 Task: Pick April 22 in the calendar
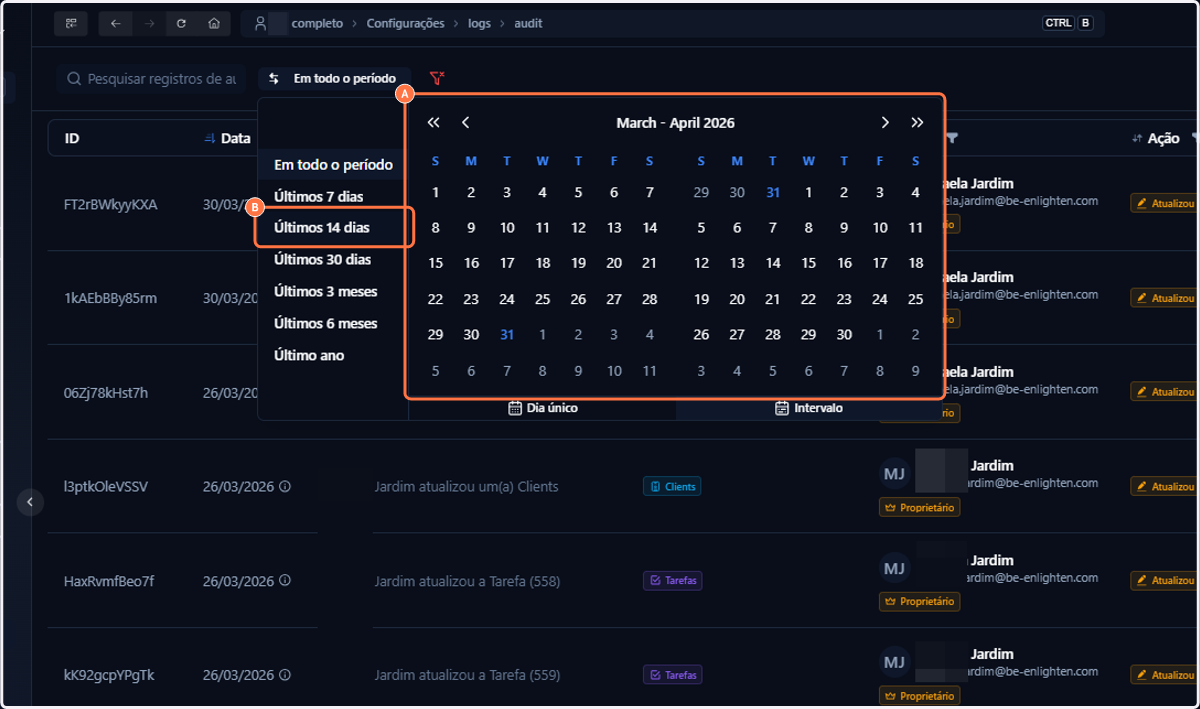(809, 300)
